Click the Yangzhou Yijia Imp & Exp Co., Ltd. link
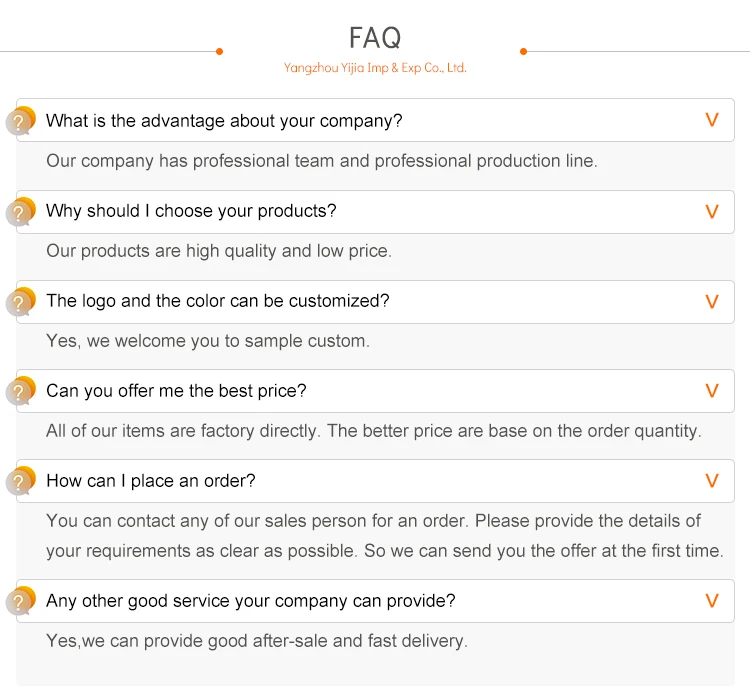This screenshot has width=750, height=698. tap(375, 68)
